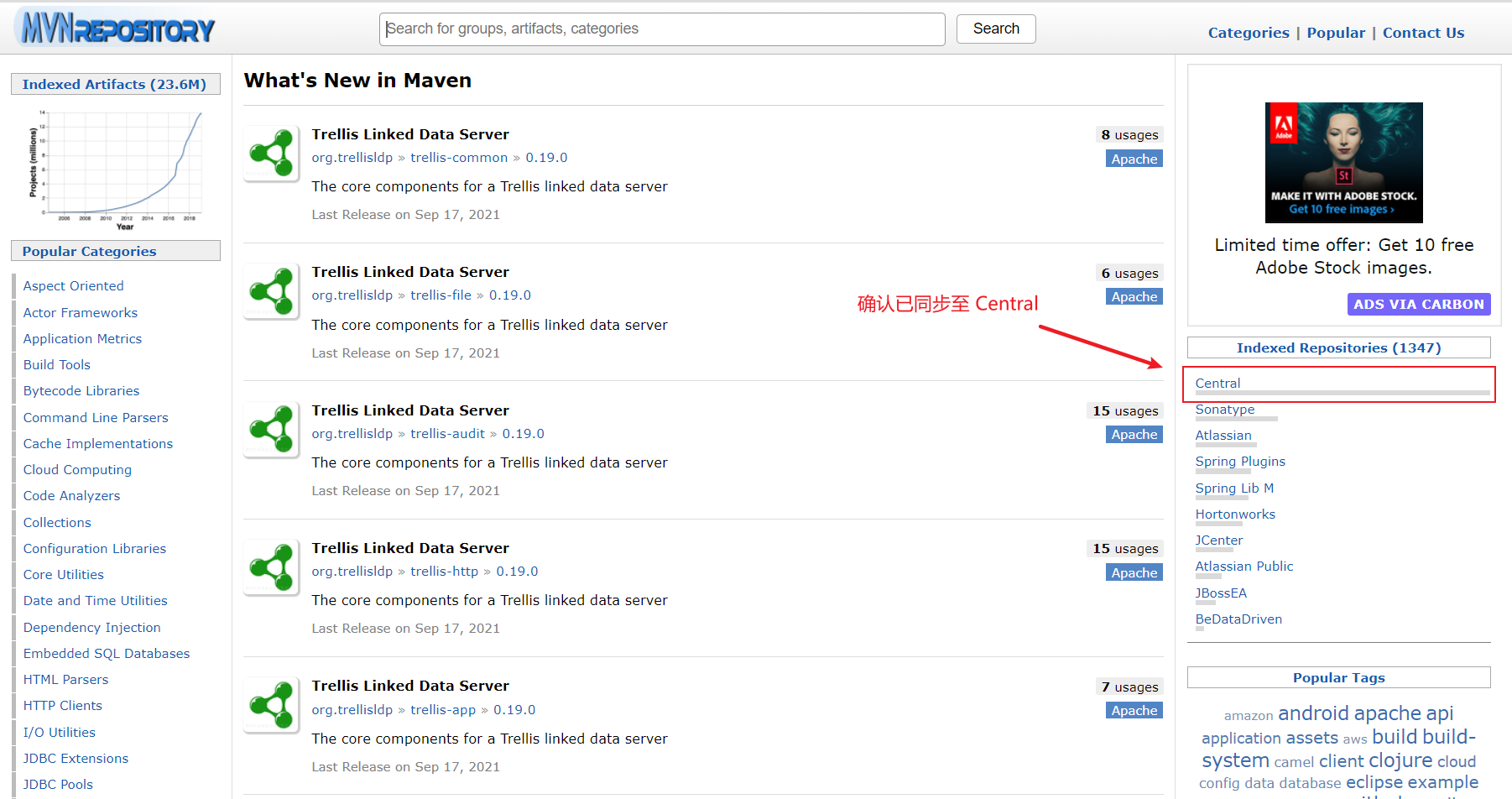Screen dimensions: 1512x799
Task: Open the Cloud Computing category
Action: (x=77, y=470)
